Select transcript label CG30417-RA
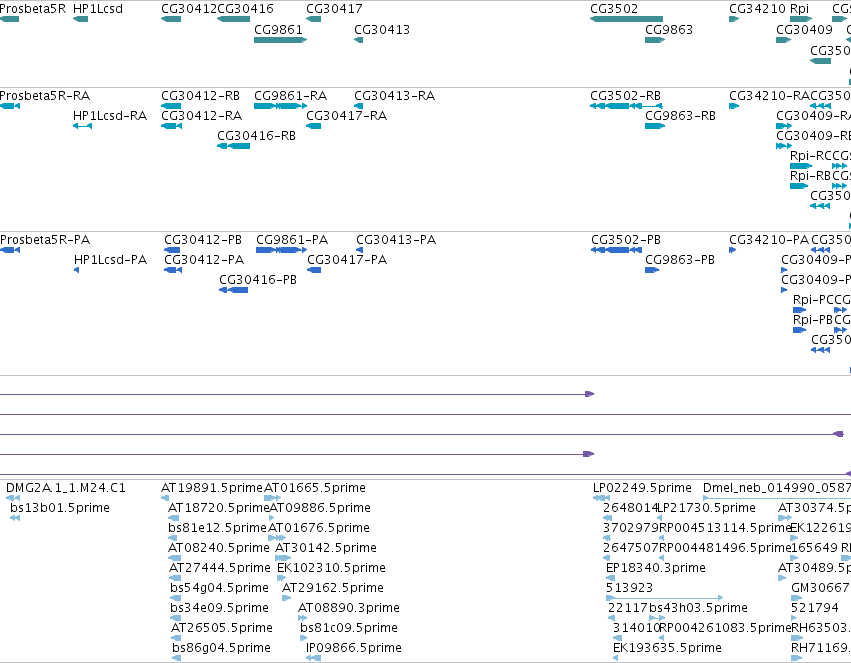Viewport: 851px width, 663px height. click(x=346, y=116)
